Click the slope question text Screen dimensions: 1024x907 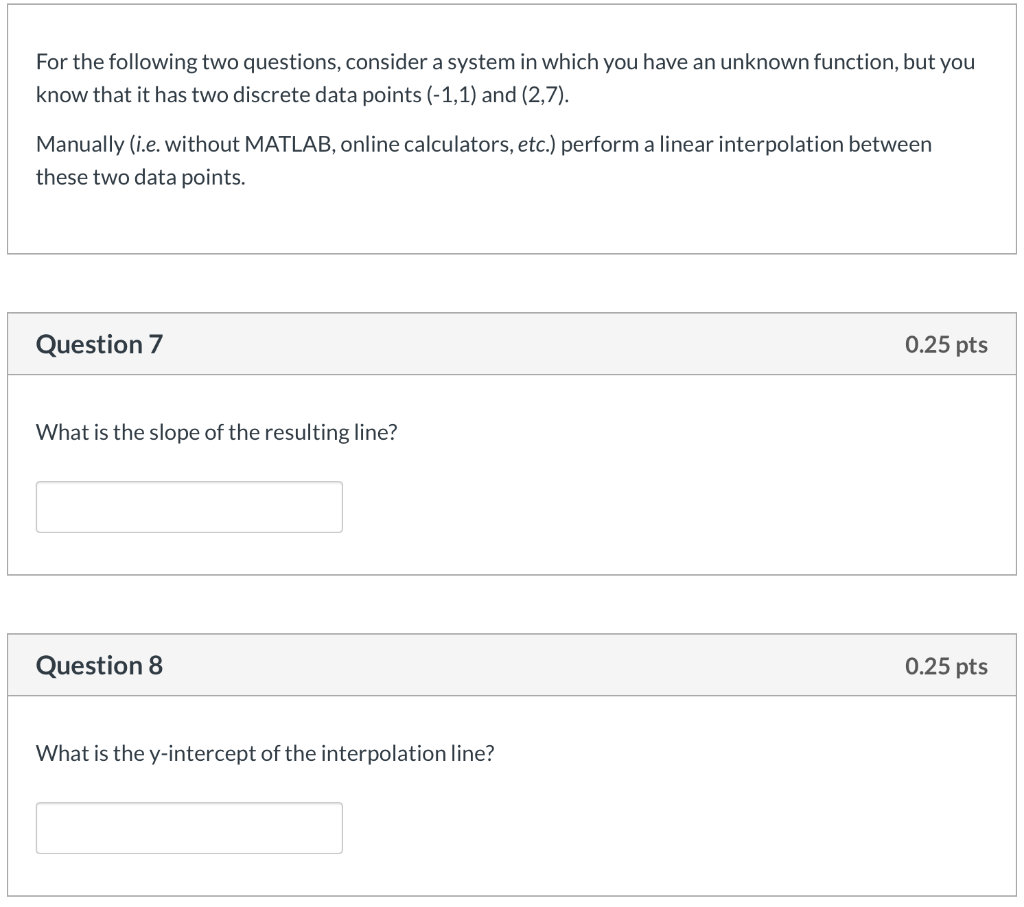216,432
